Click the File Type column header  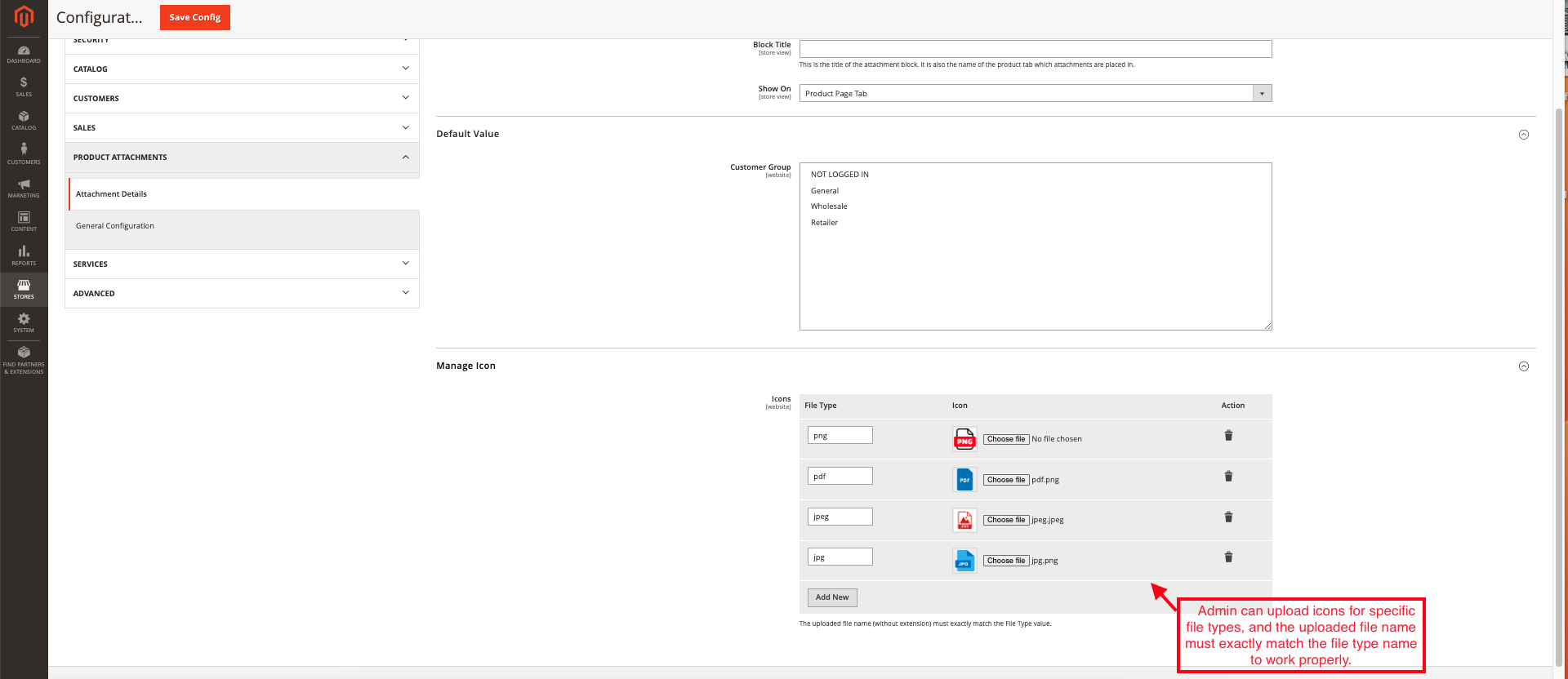[x=820, y=406]
